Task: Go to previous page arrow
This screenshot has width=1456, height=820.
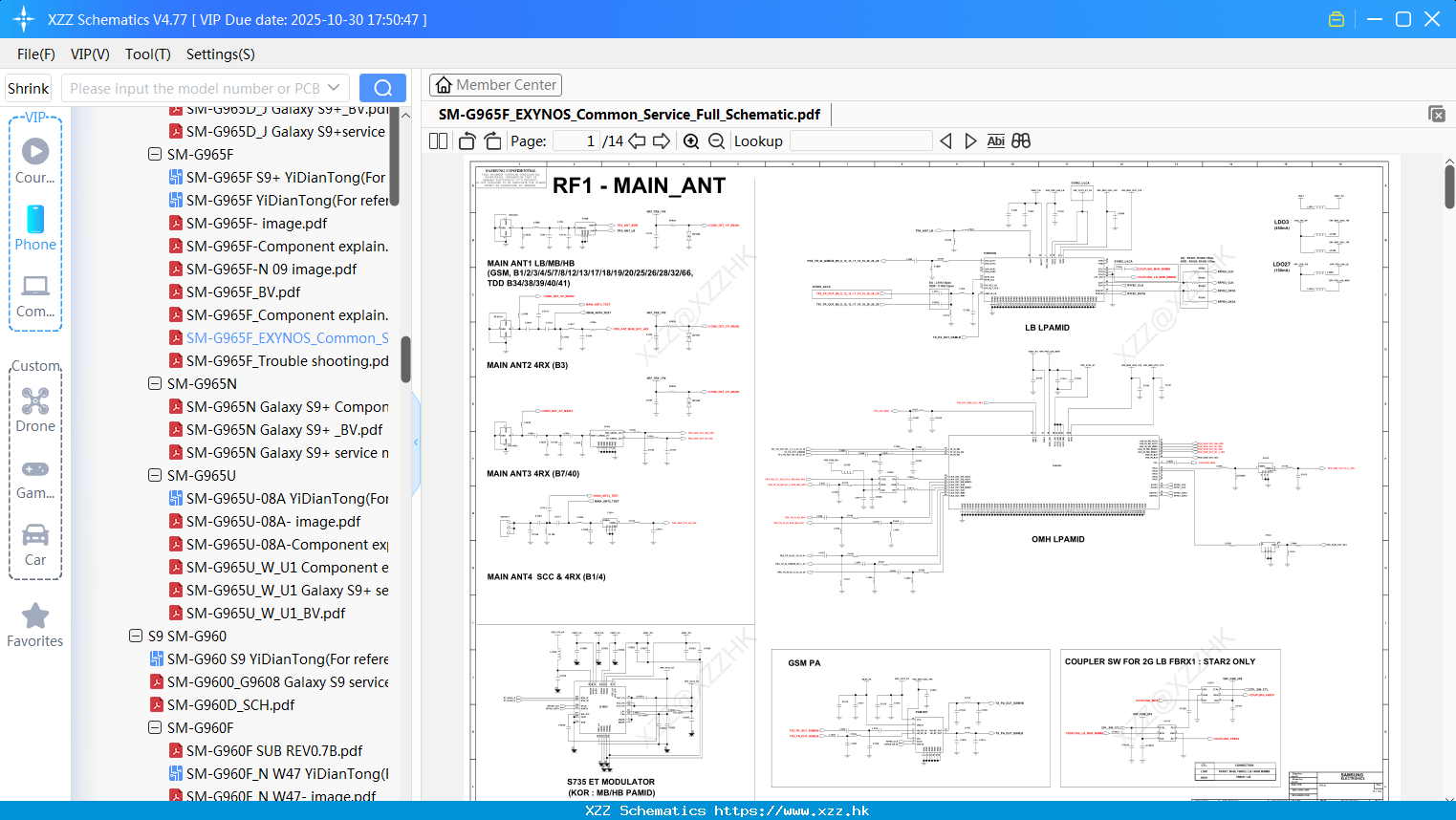Action: point(637,140)
